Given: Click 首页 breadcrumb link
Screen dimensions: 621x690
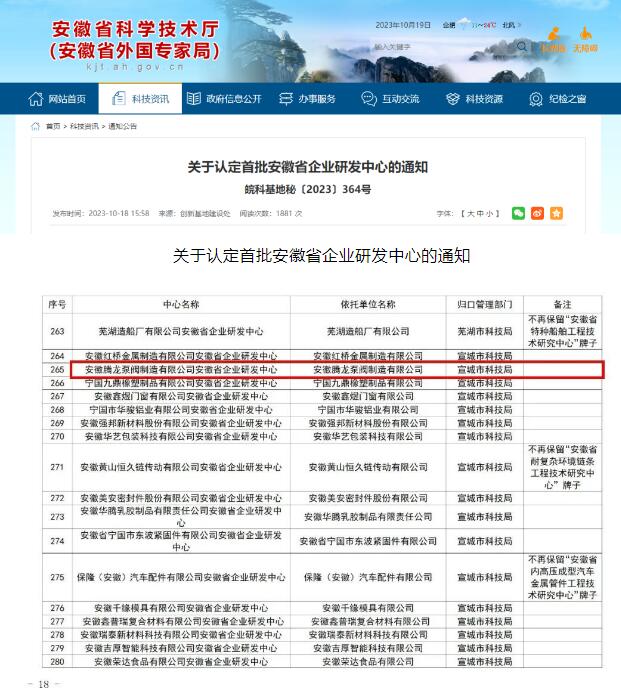Looking at the screenshot, I should click(53, 126).
